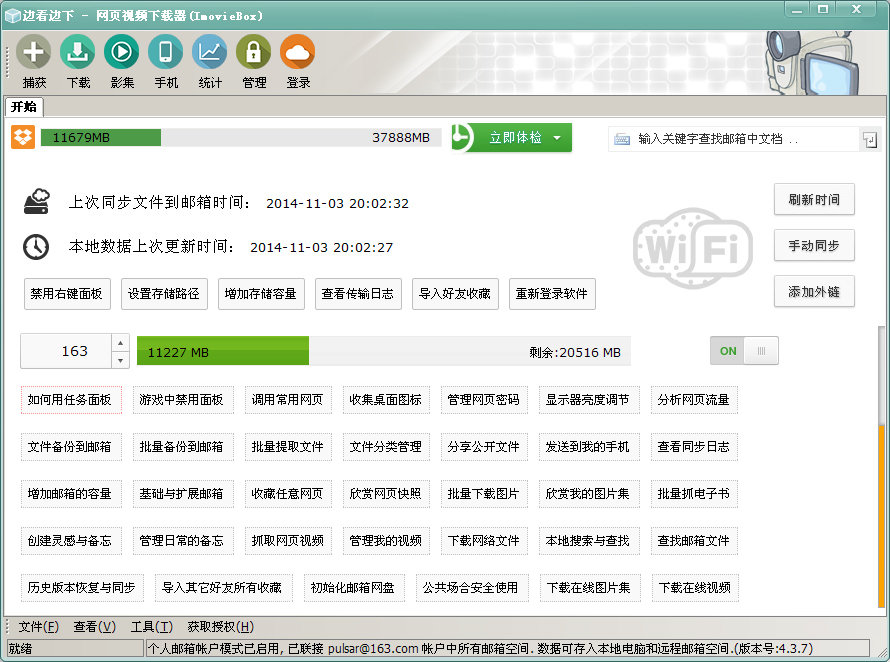Expand the 立即体检 dropdown arrow
This screenshot has height=662, width=890.
pyautogui.click(x=557, y=138)
